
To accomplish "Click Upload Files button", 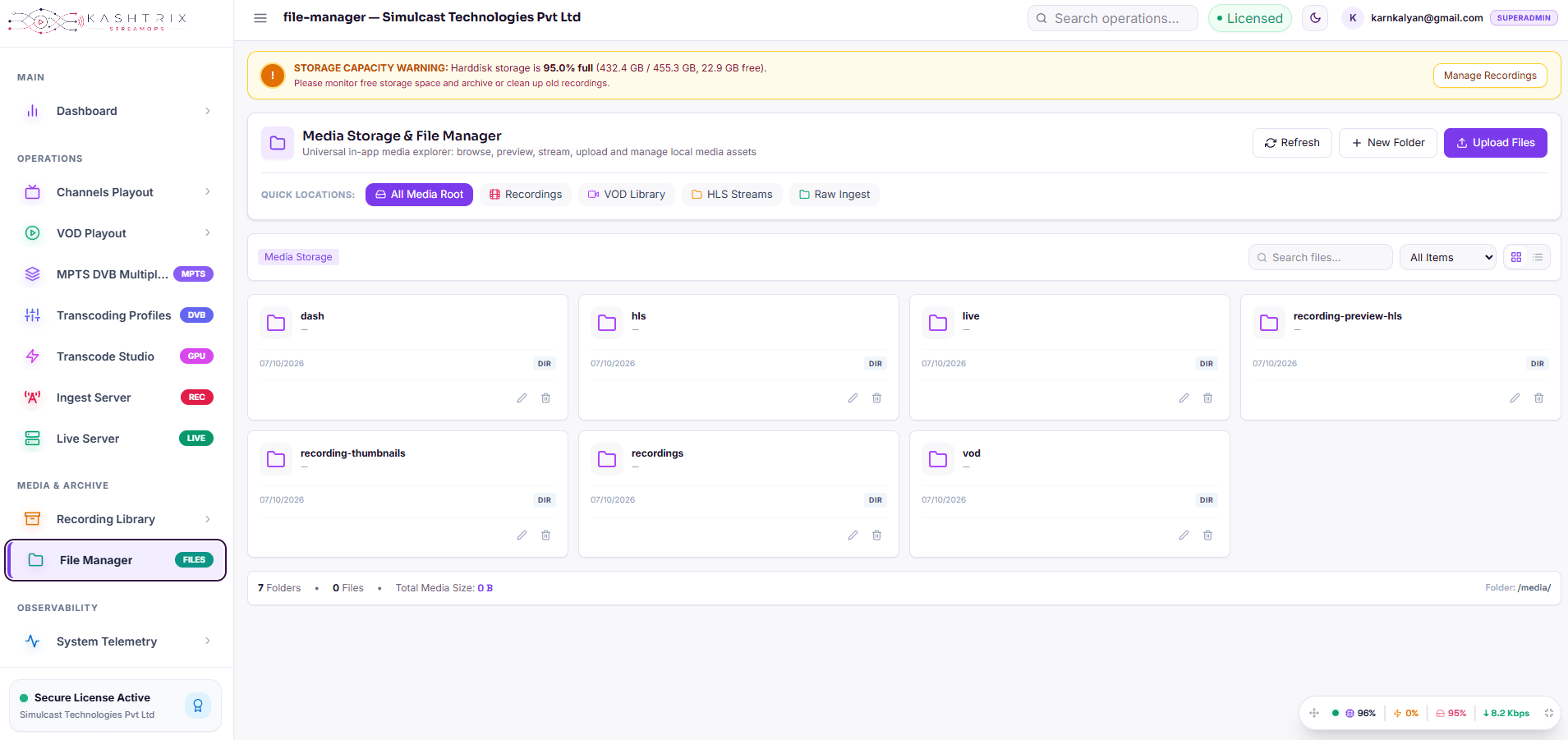I will click(1496, 143).
